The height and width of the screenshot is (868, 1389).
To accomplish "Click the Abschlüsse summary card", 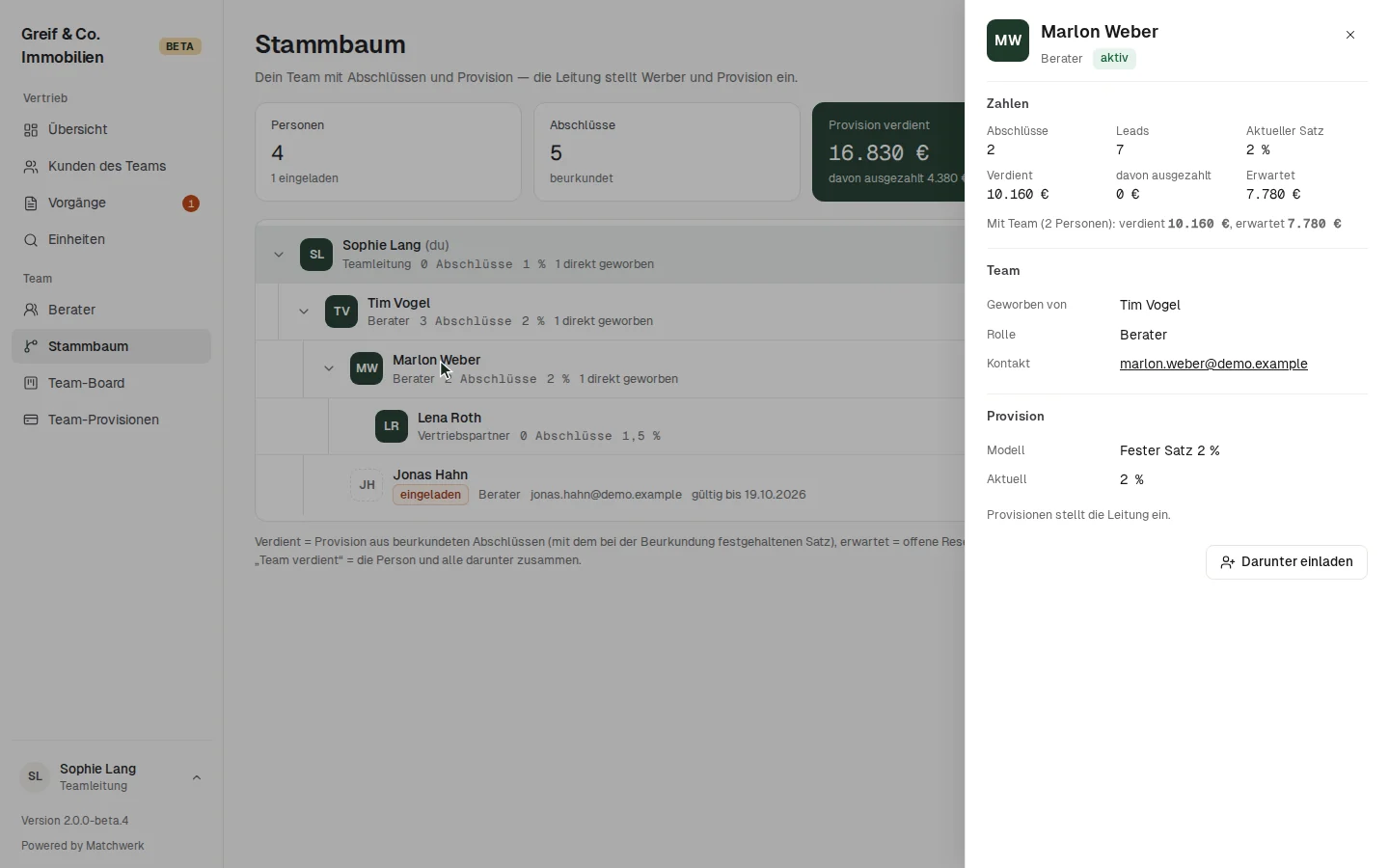I will 667,152.
